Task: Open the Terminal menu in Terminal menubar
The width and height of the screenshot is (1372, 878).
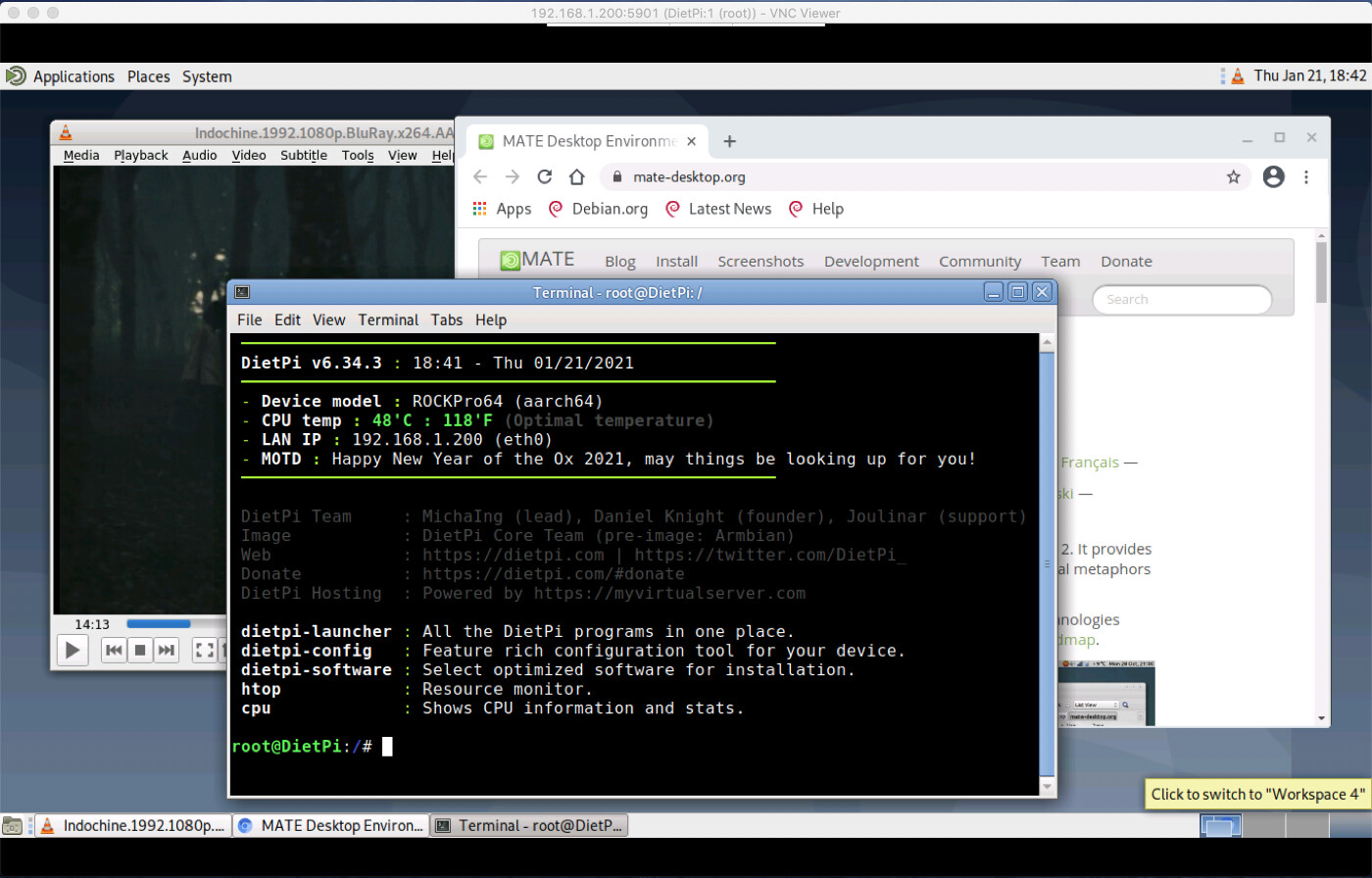Action: click(388, 319)
